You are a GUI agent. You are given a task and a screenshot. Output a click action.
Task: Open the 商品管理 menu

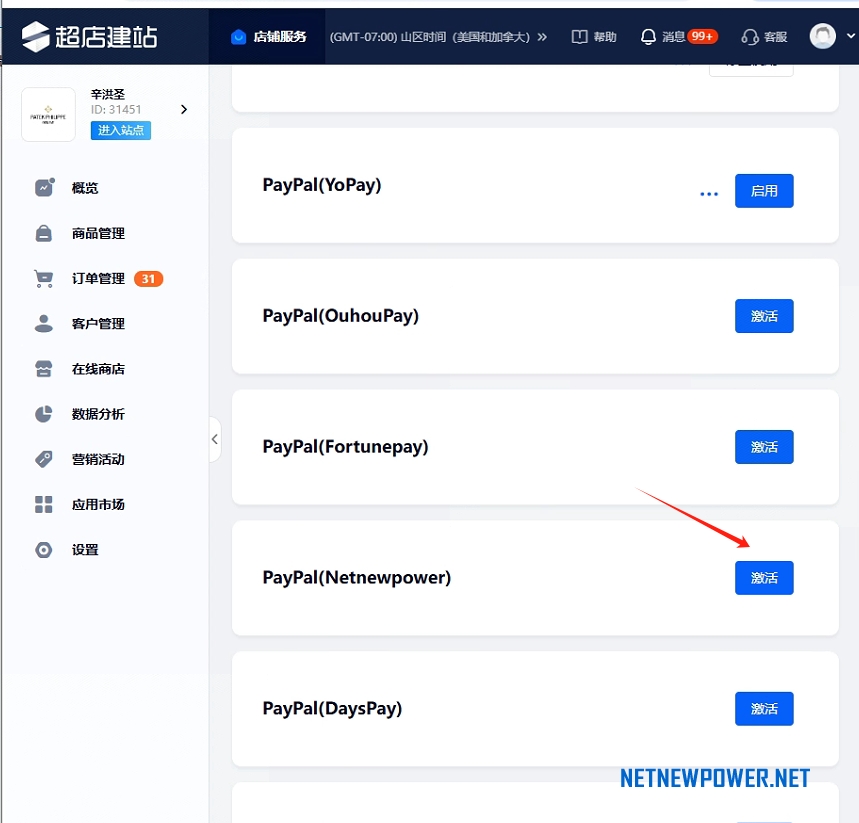[x=98, y=233]
